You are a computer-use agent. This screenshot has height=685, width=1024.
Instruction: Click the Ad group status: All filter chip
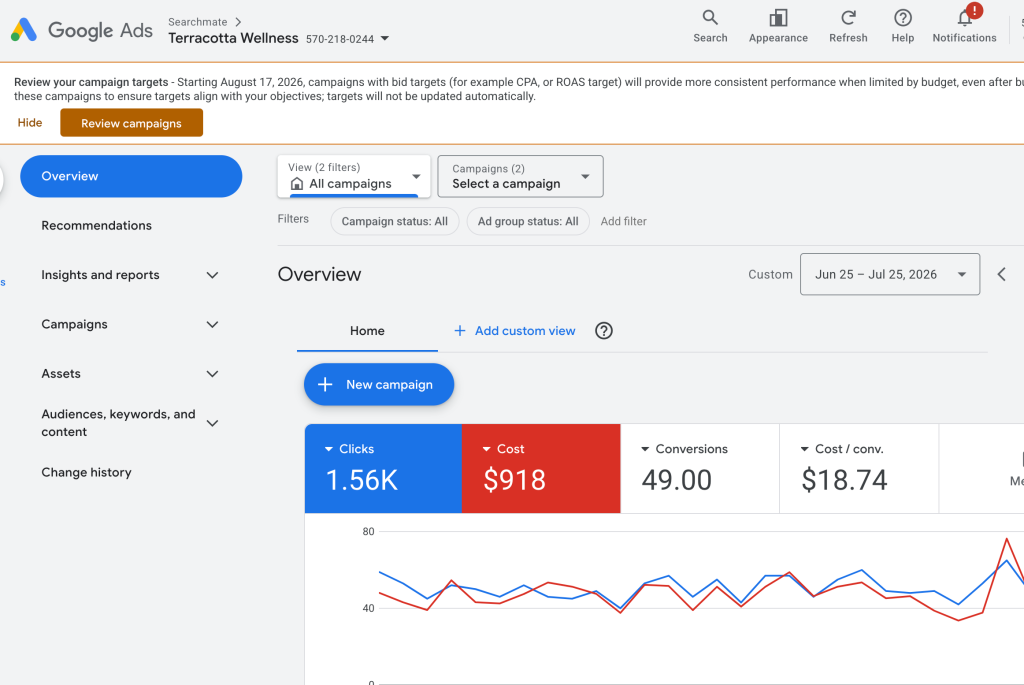[x=528, y=221]
